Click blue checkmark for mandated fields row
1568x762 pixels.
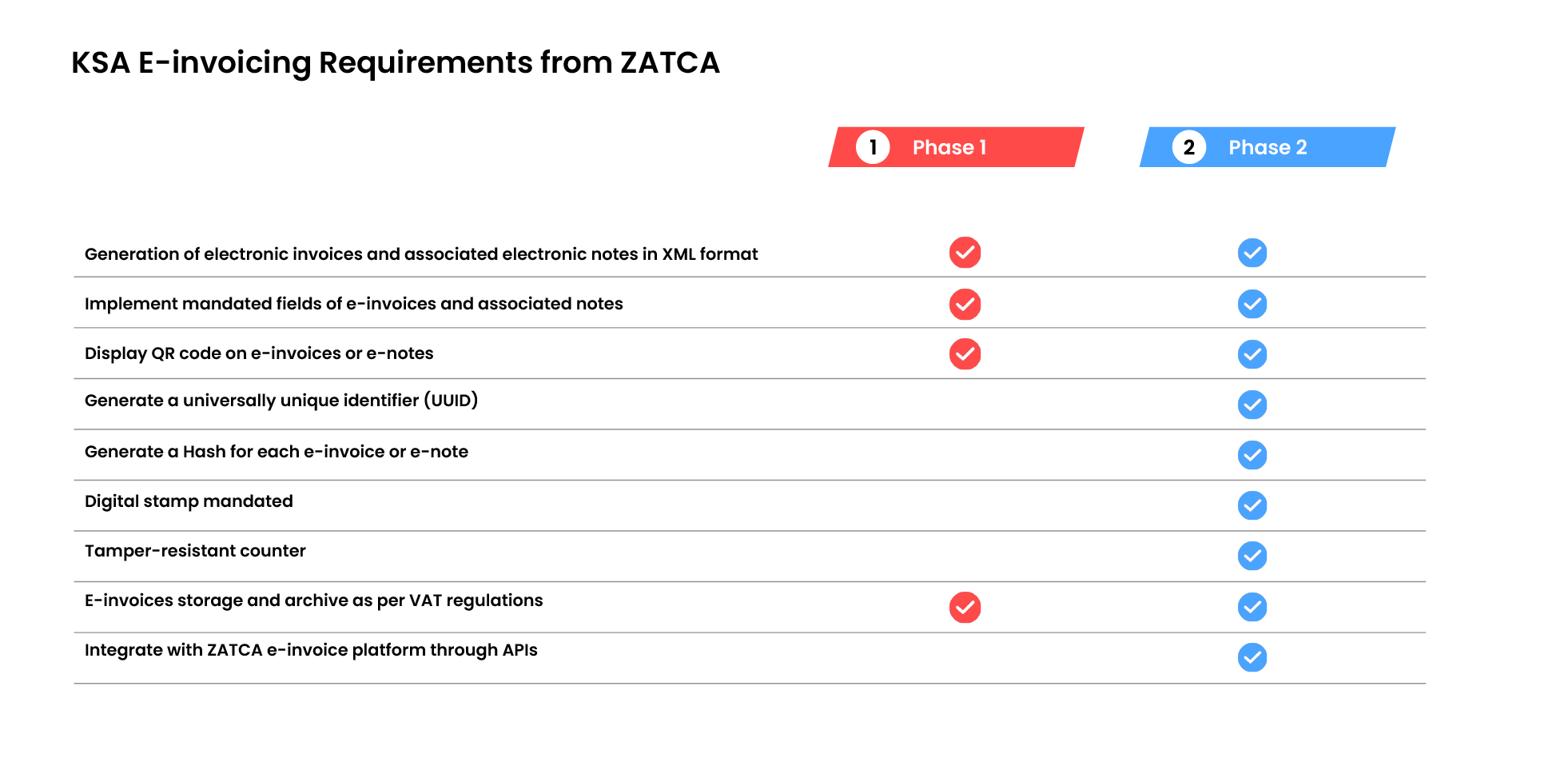point(1252,304)
